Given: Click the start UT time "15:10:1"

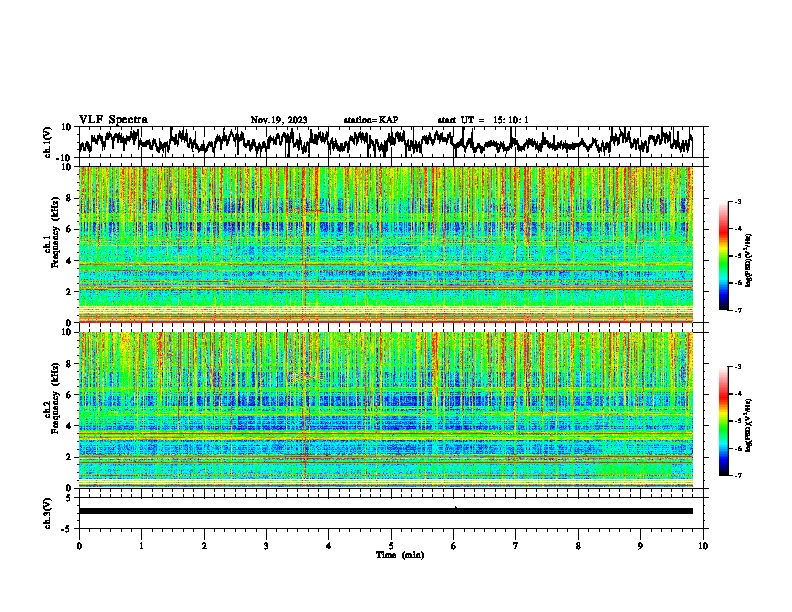Looking at the screenshot, I should (x=511, y=120).
